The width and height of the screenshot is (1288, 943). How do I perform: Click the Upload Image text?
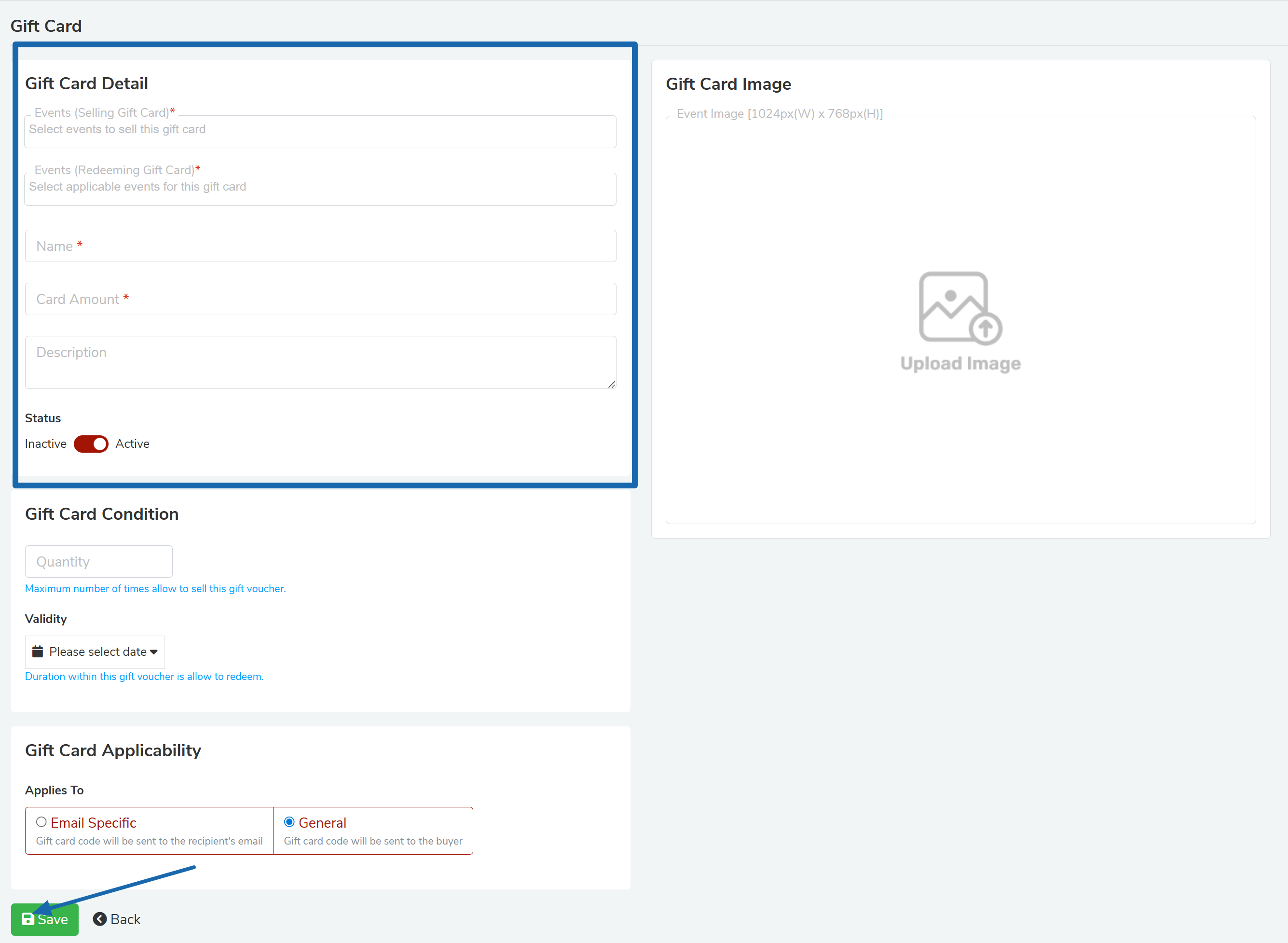click(960, 363)
